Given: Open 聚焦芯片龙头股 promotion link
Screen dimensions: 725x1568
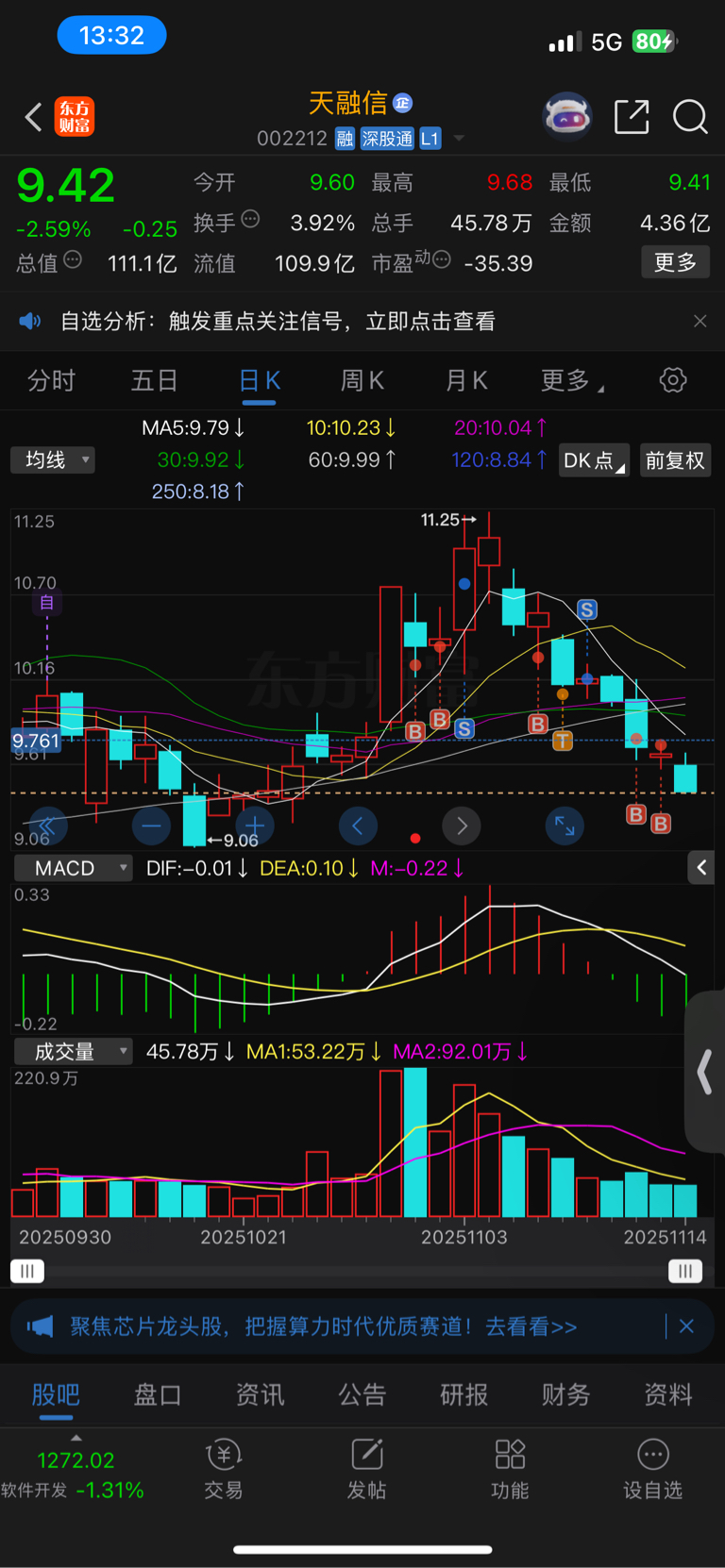Looking at the screenshot, I should point(324,1326).
